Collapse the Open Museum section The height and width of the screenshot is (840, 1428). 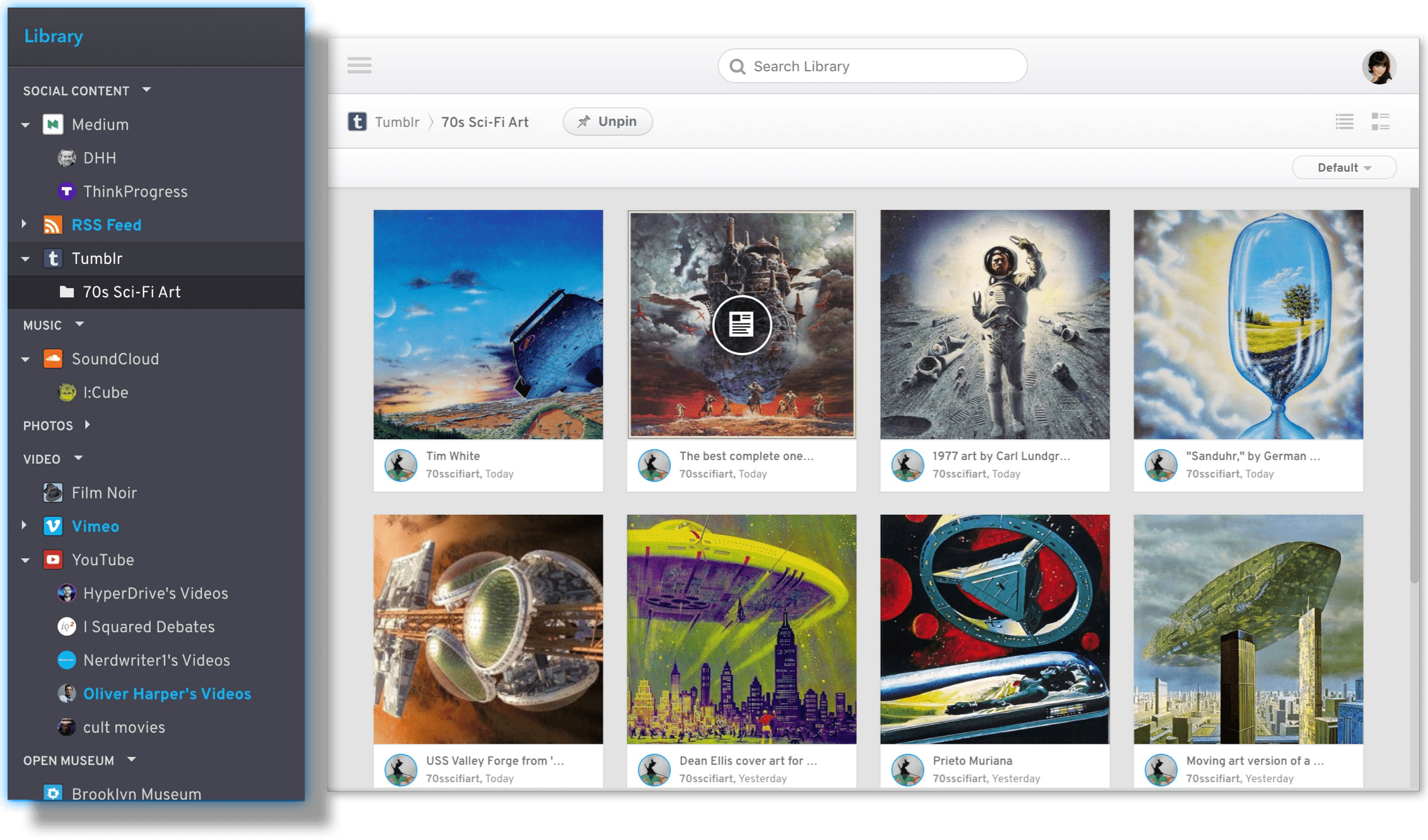click(x=131, y=760)
